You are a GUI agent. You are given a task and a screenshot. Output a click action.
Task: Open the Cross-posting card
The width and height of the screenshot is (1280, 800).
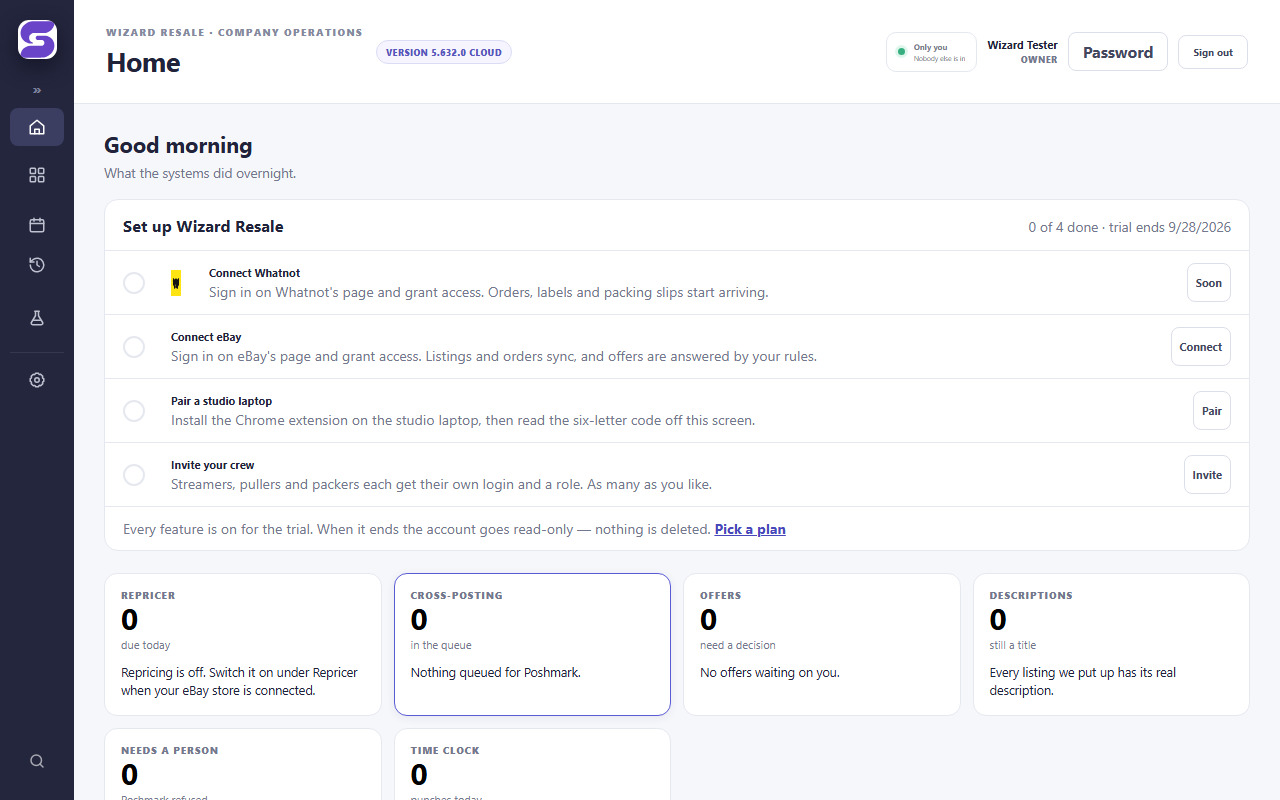(x=532, y=644)
